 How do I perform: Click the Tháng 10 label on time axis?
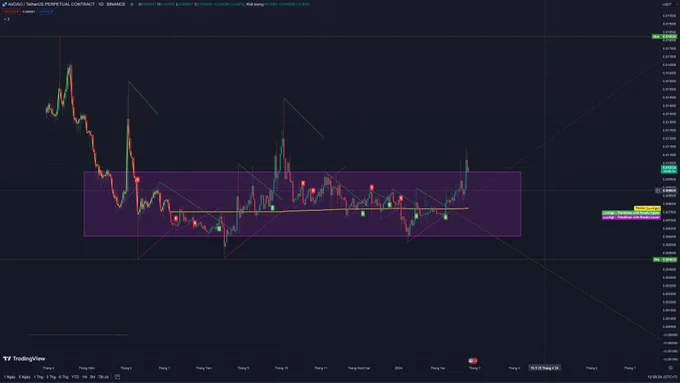tap(281, 368)
